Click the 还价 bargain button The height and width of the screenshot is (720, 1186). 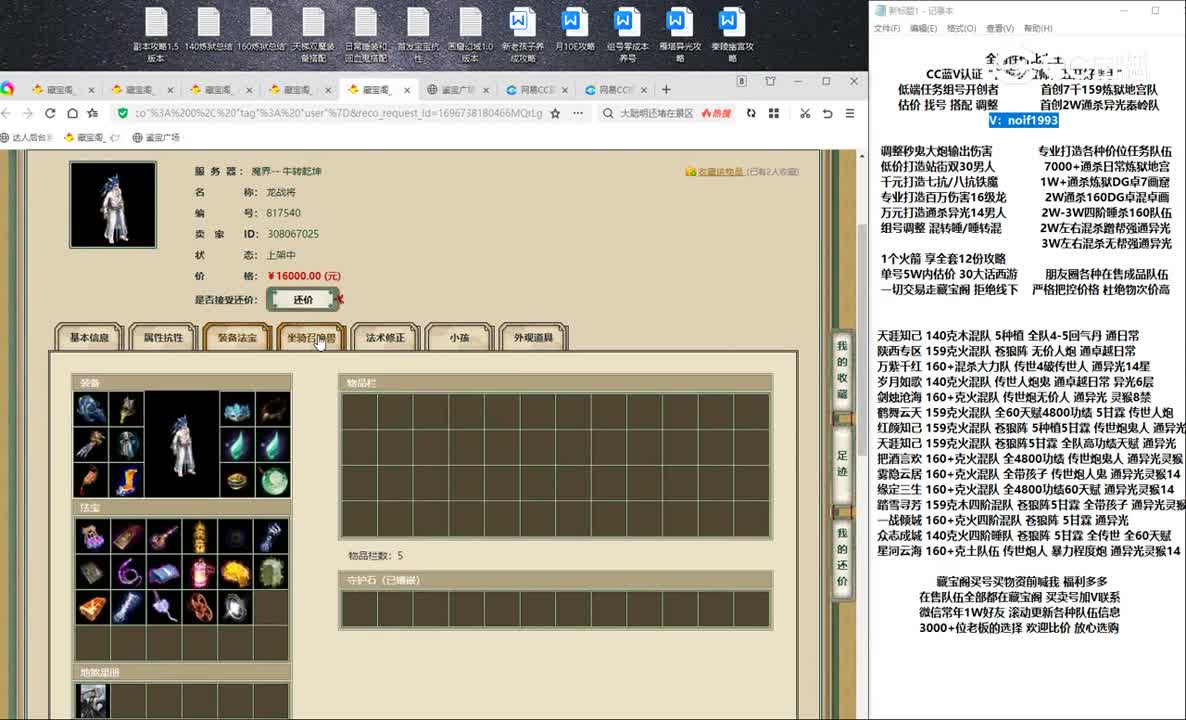[303, 299]
